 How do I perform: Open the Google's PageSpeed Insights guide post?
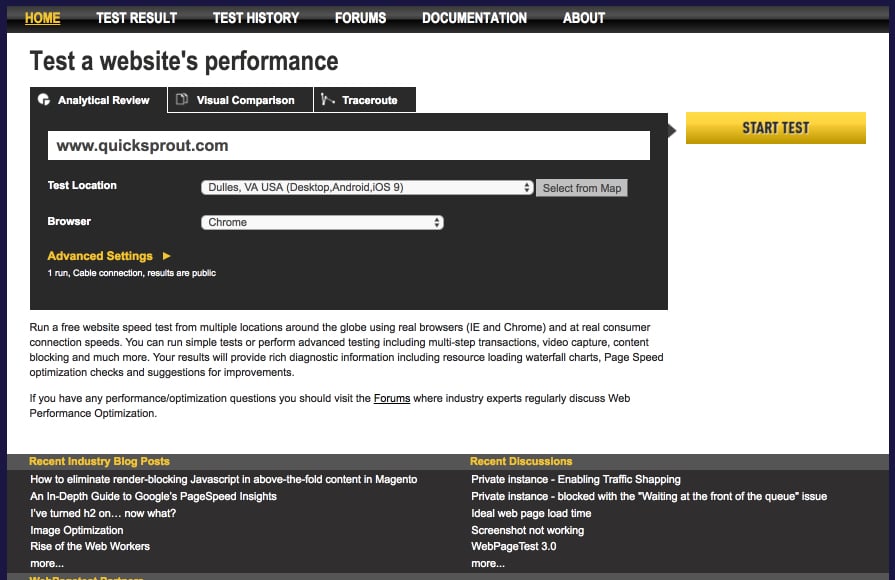(x=154, y=496)
